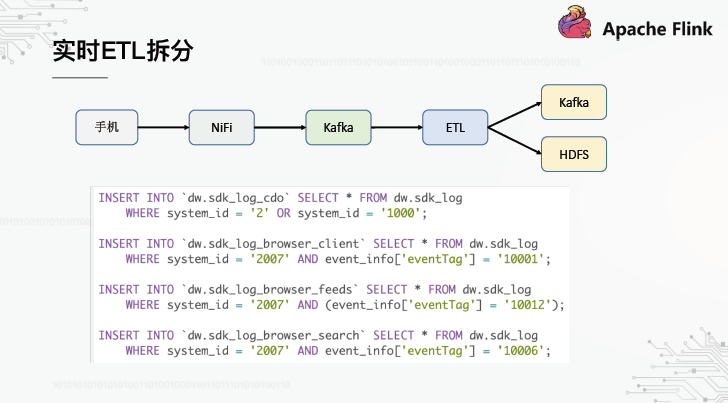Click the '10012' eventTag value in the code

(x=531, y=305)
